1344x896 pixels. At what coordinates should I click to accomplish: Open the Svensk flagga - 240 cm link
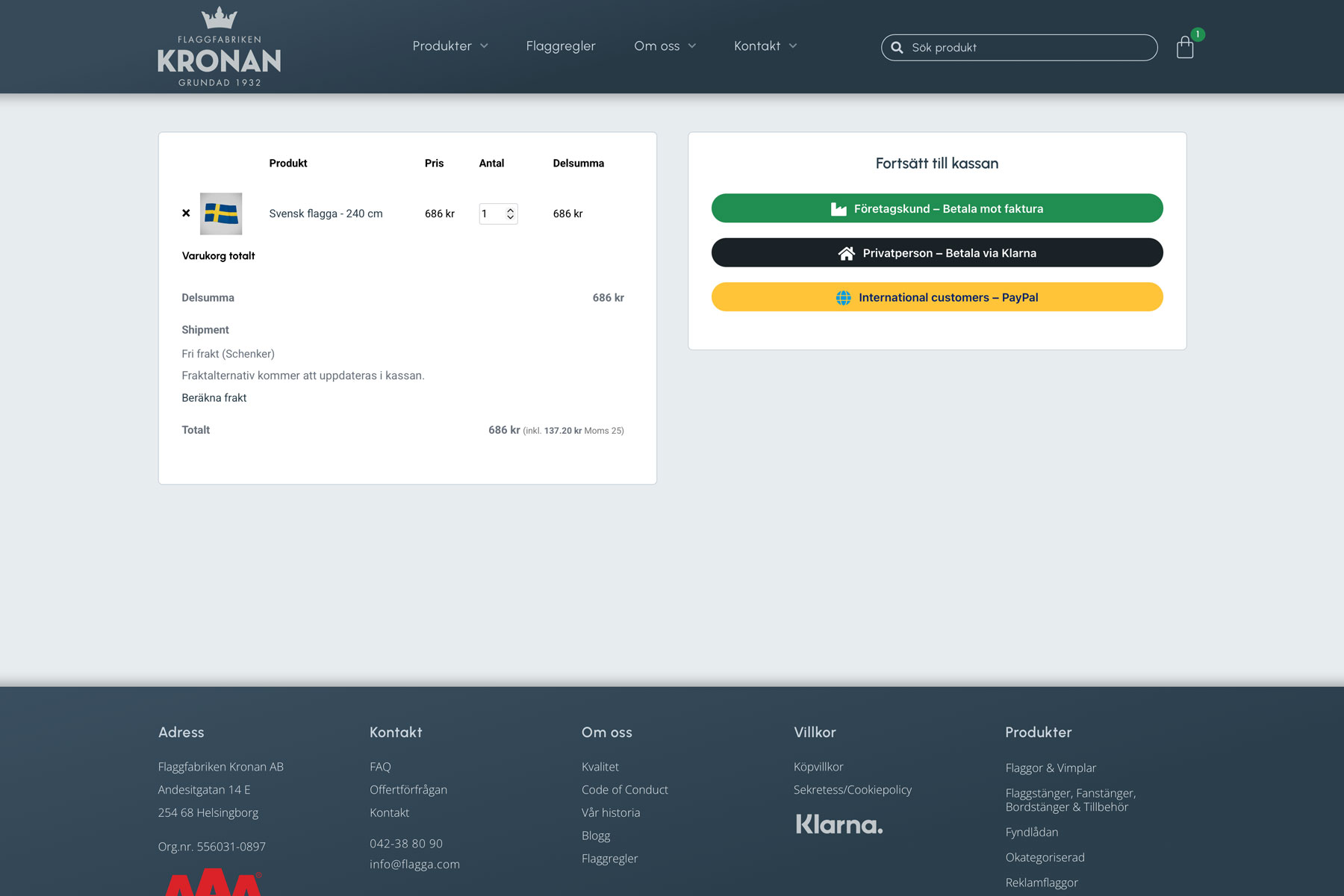tap(326, 214)
